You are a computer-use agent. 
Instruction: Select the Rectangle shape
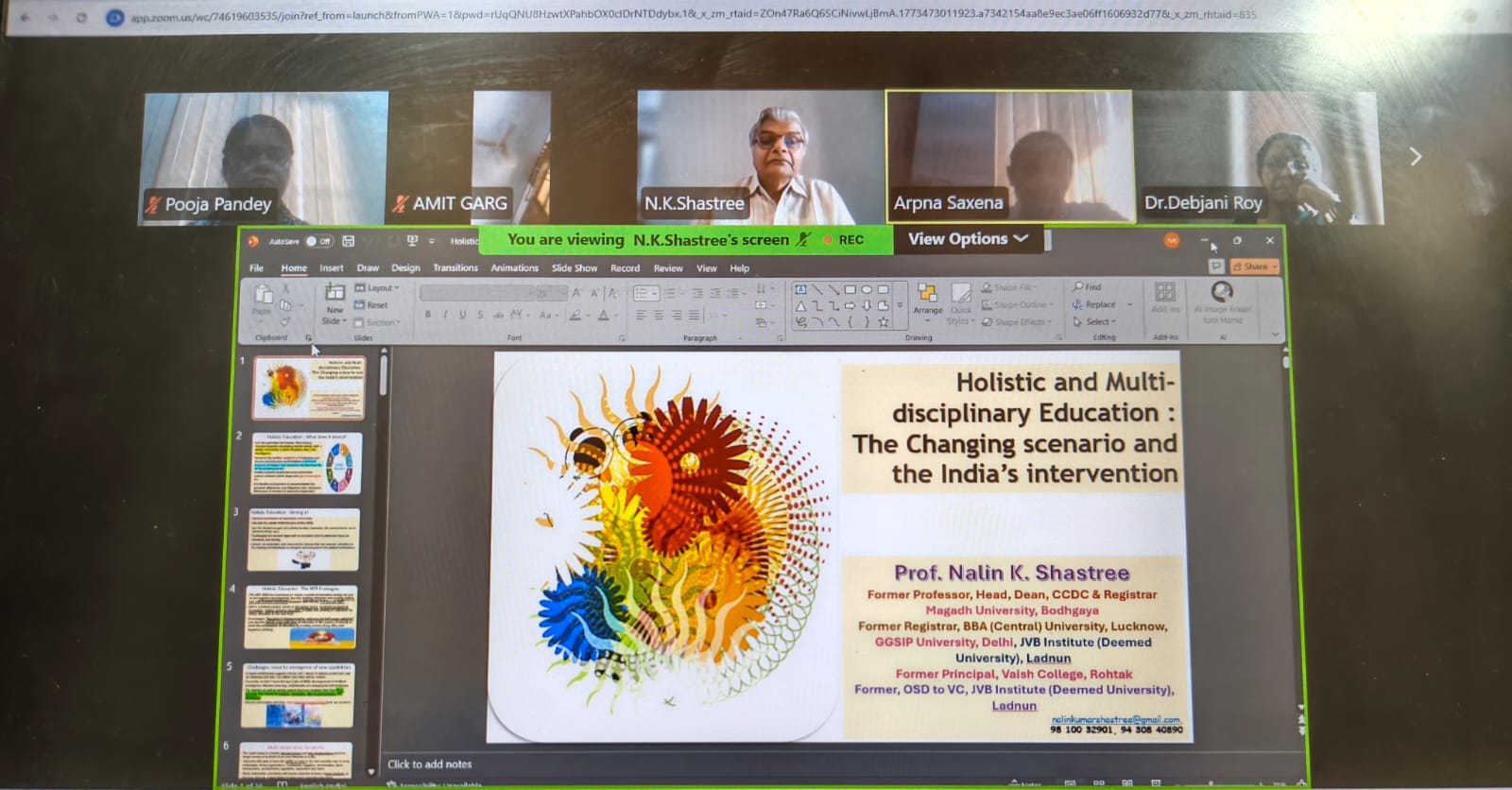coord(850,289)
